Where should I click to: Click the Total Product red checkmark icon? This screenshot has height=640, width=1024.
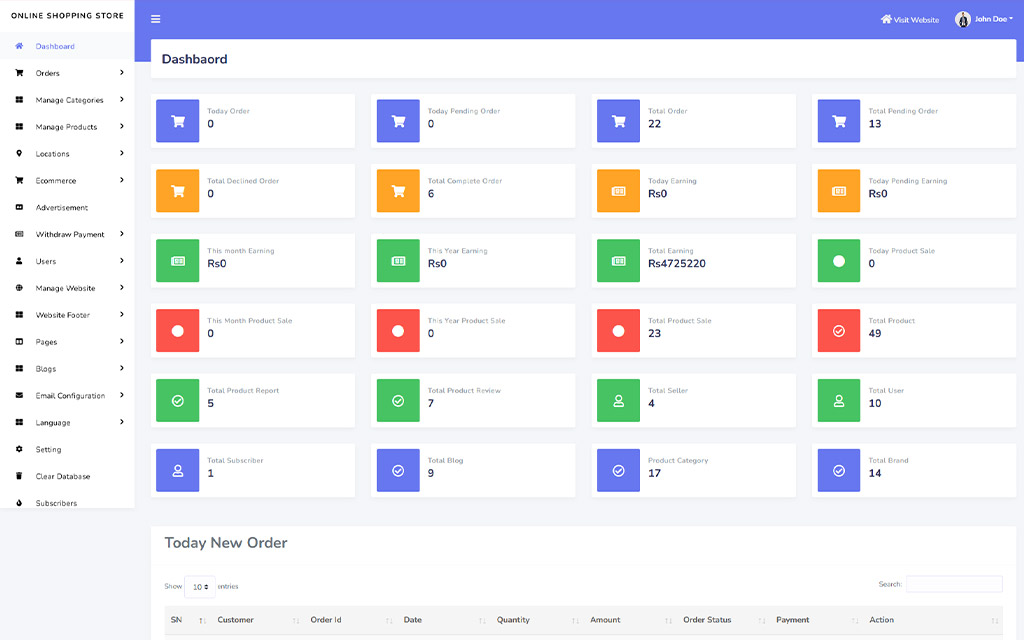tap(839, 331)
